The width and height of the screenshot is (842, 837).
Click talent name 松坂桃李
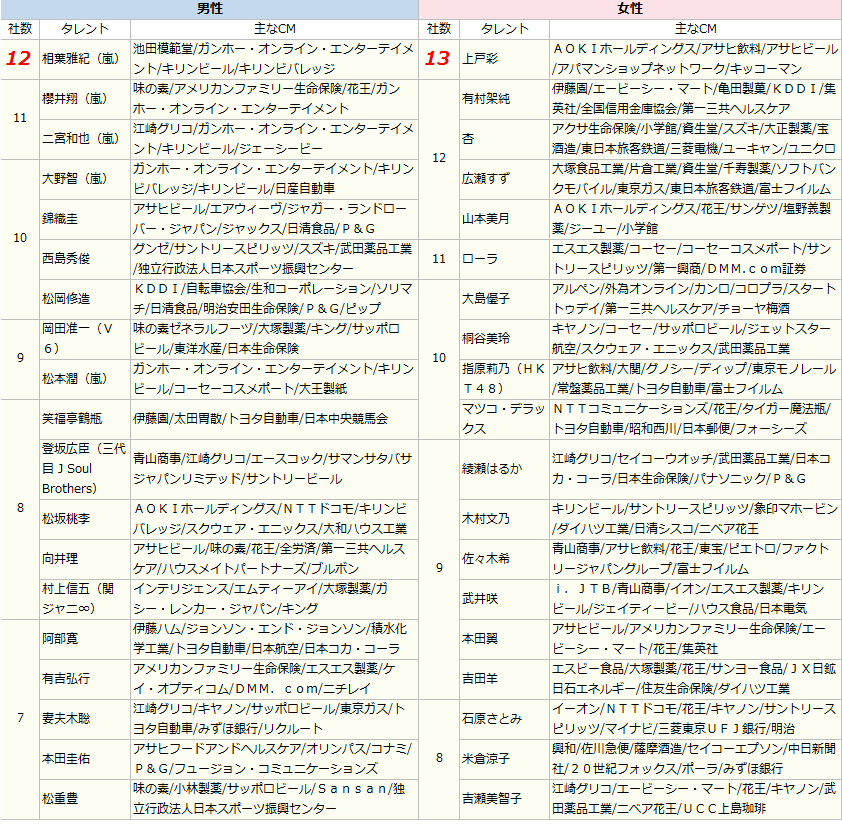(66, 519)
